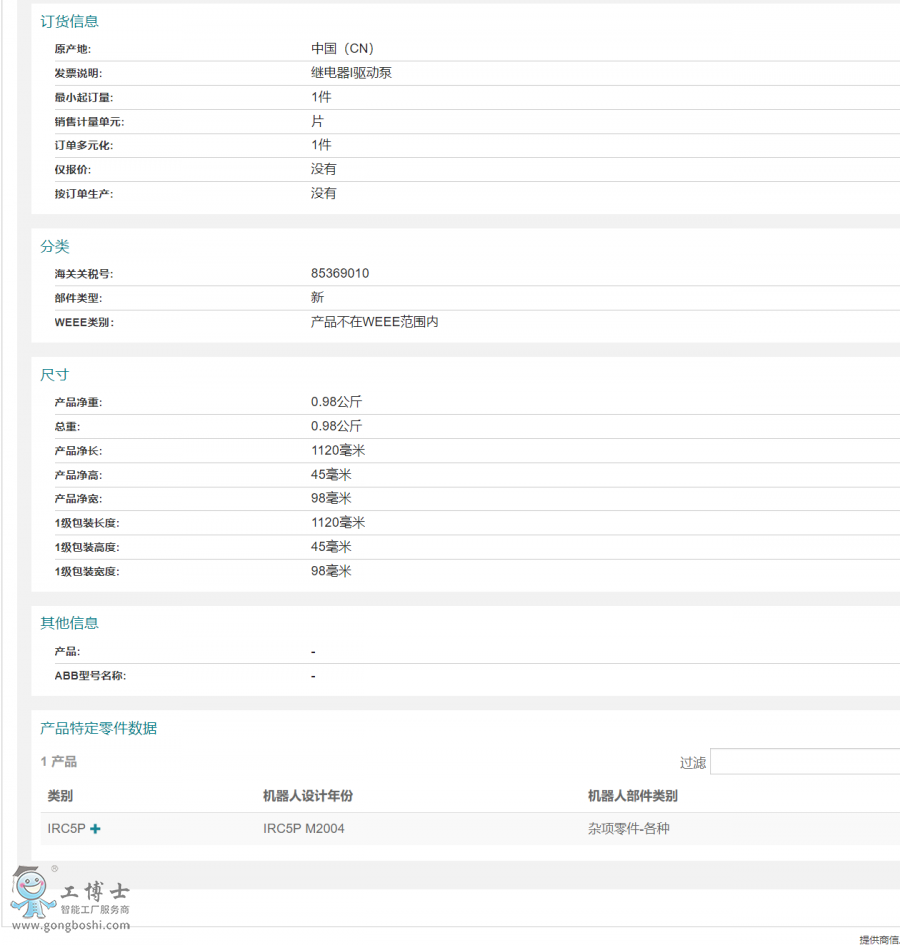Select the 其他信息 section heading
The image size is (900, 945).
pyautogui.click(x=68, y=623)
